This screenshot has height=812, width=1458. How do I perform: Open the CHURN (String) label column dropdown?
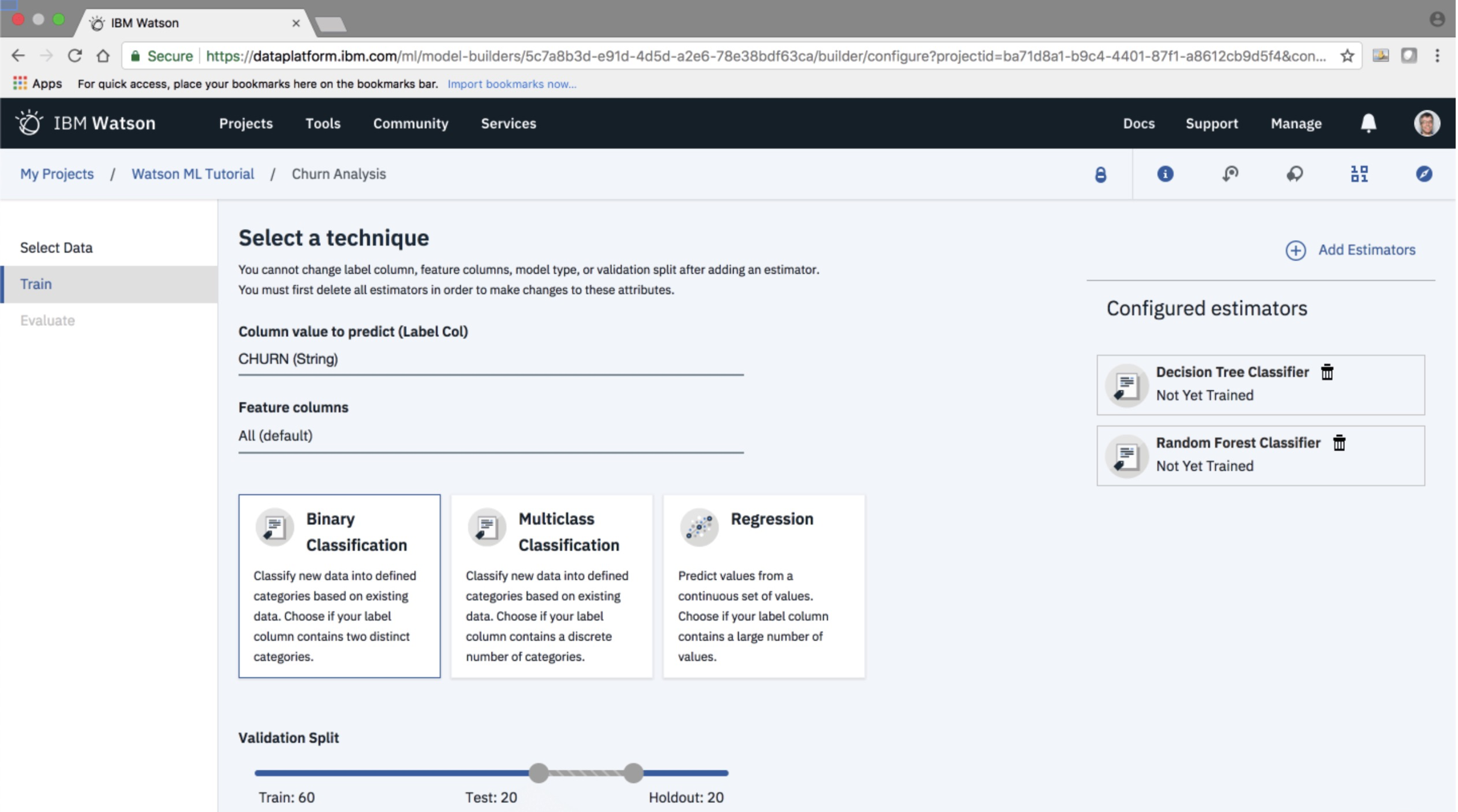pyautogui.click(x=490, y=359)
